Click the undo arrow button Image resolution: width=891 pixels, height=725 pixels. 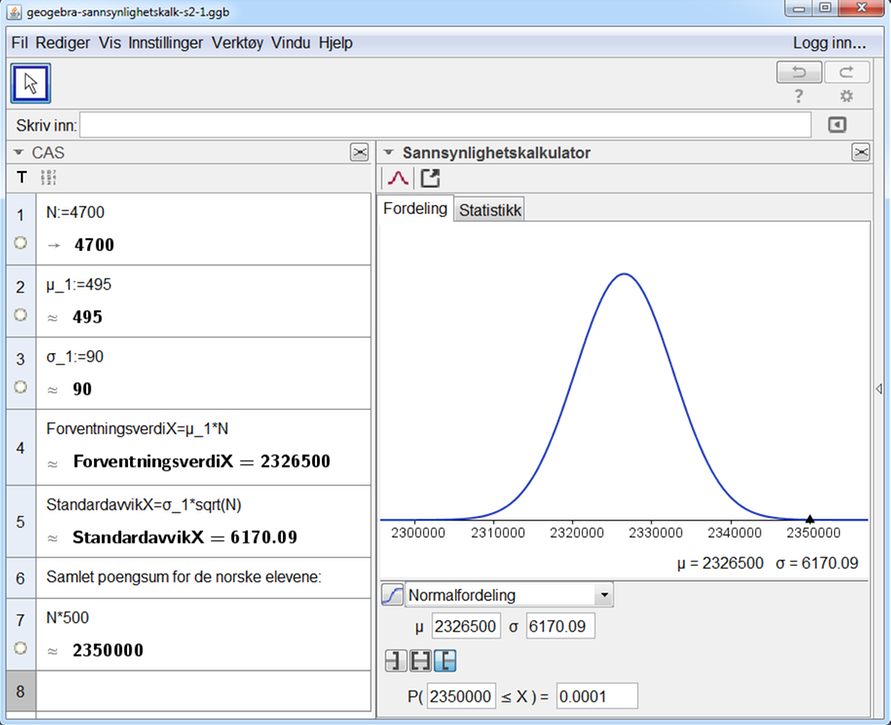[799, 72]
